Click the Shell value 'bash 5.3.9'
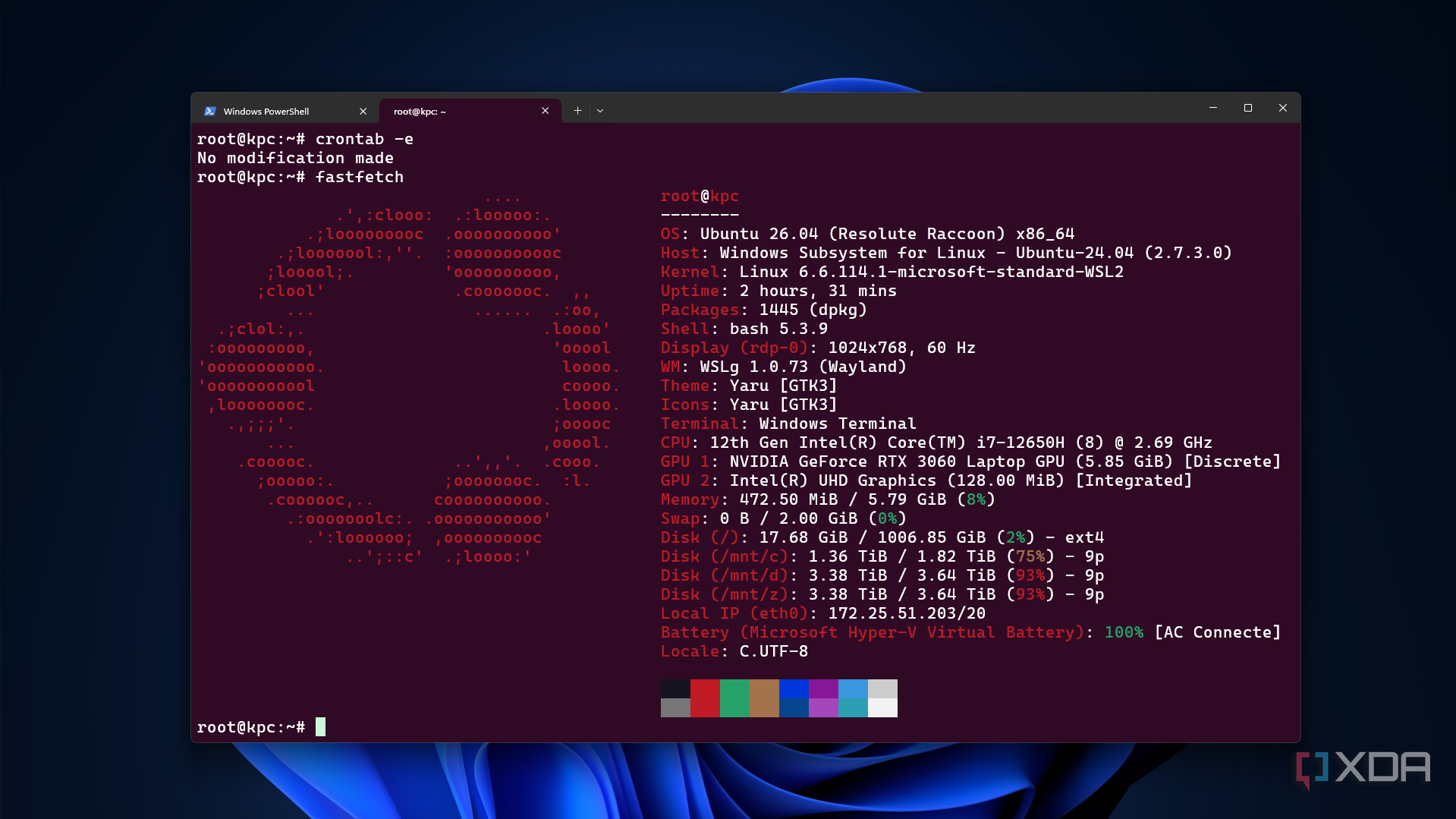This screenshot has width=1456, height=819. click(x=778, y=329)
